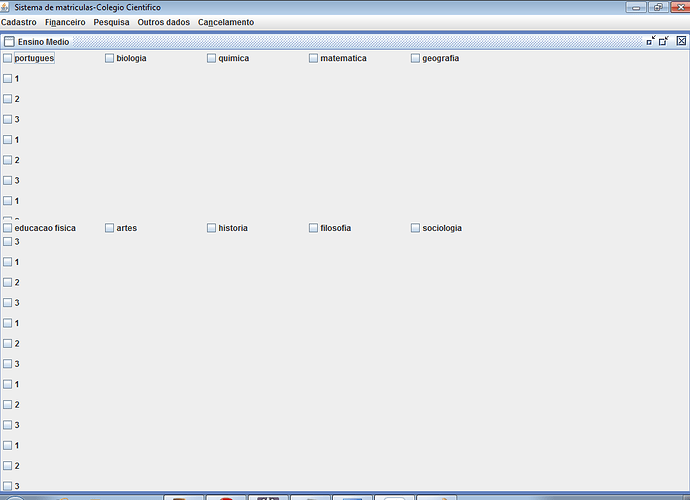
Task: Enable the artes checkbox
Action: pyautogui.click(x=110, y=228)
